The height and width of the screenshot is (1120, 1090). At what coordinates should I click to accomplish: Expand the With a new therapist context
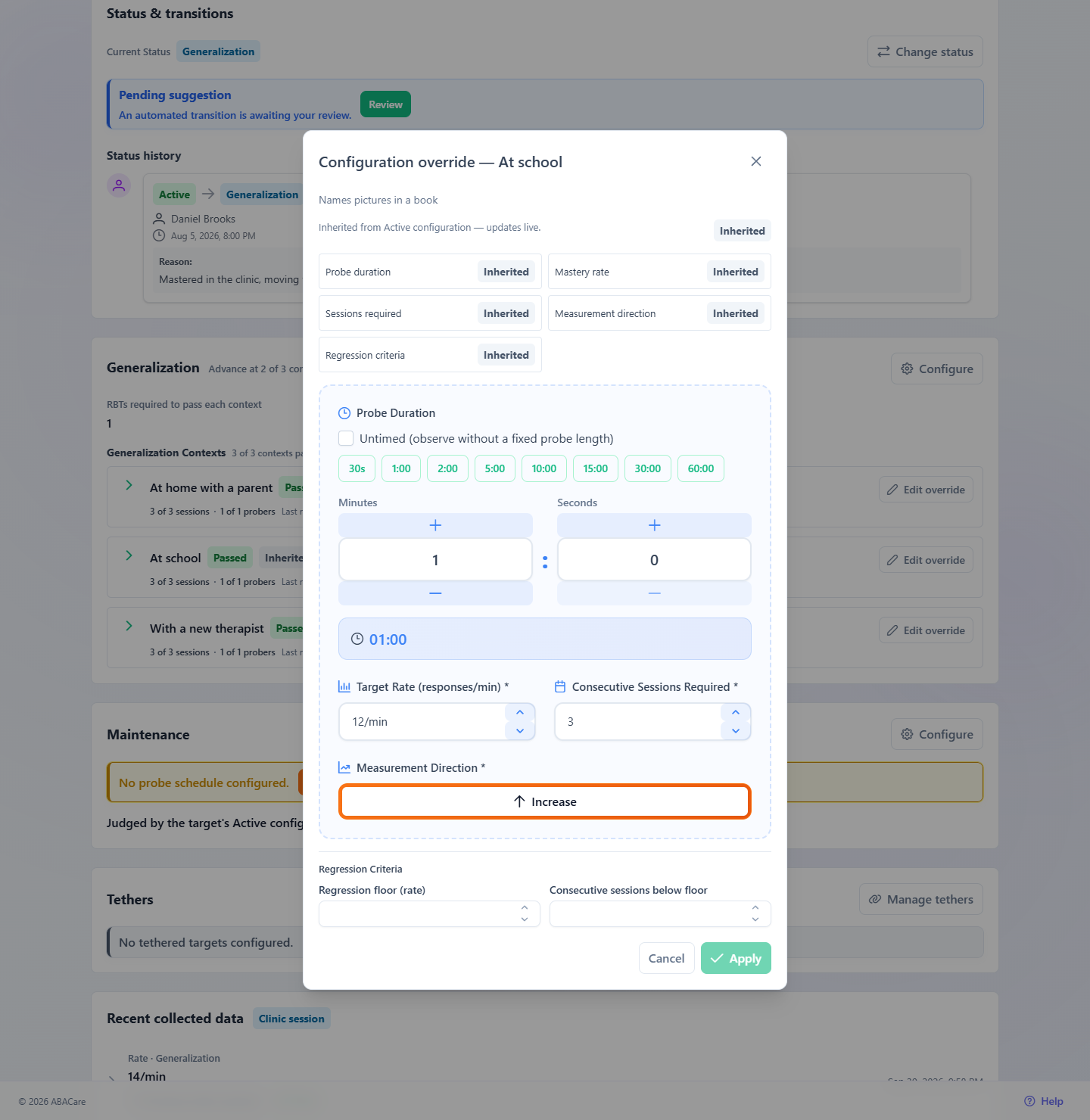click(129, 626)
